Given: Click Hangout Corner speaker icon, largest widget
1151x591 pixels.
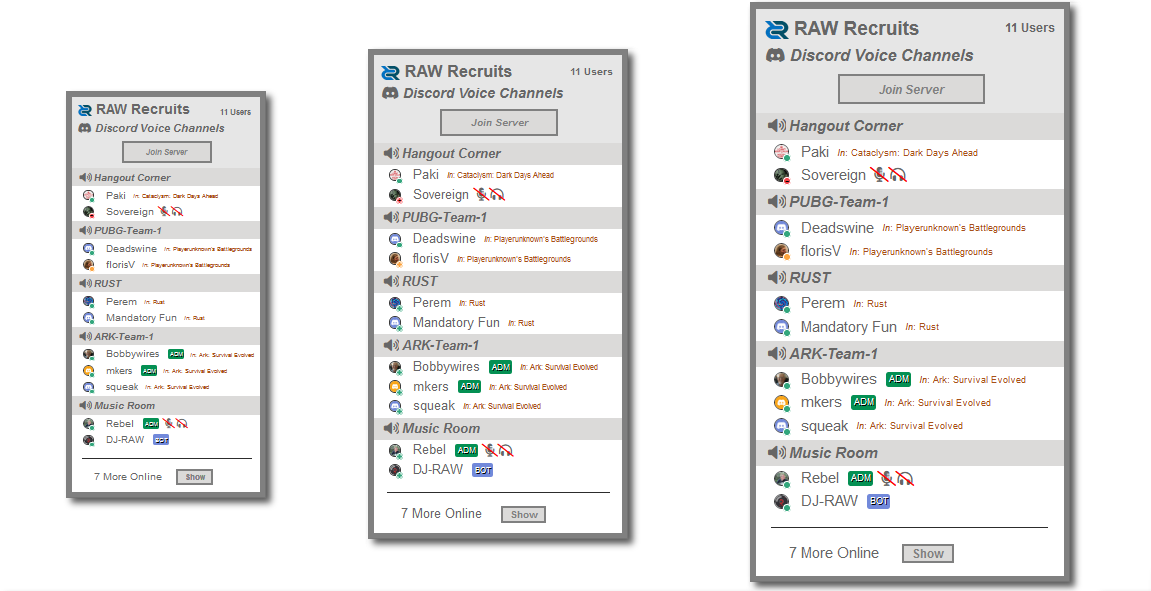Looking at the screenshot, I should click(x=777, y=126).
